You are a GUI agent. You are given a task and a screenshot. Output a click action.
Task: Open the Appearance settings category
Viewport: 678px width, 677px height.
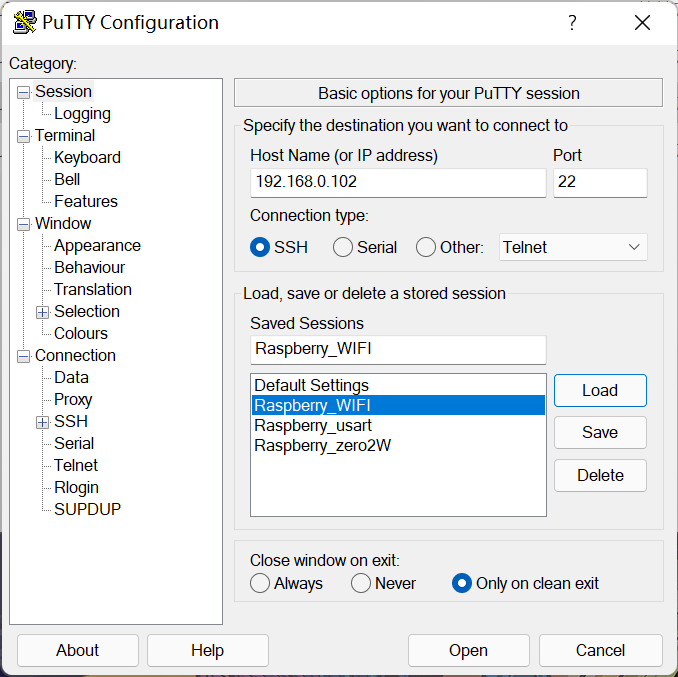click(97, 246)
